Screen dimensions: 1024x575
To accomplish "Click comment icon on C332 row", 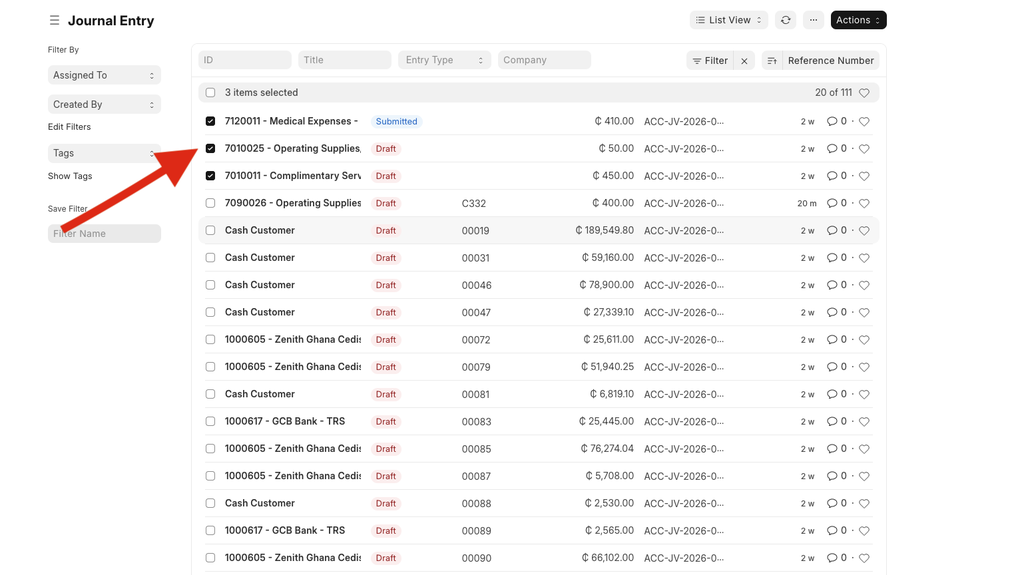I will point(832,203).
